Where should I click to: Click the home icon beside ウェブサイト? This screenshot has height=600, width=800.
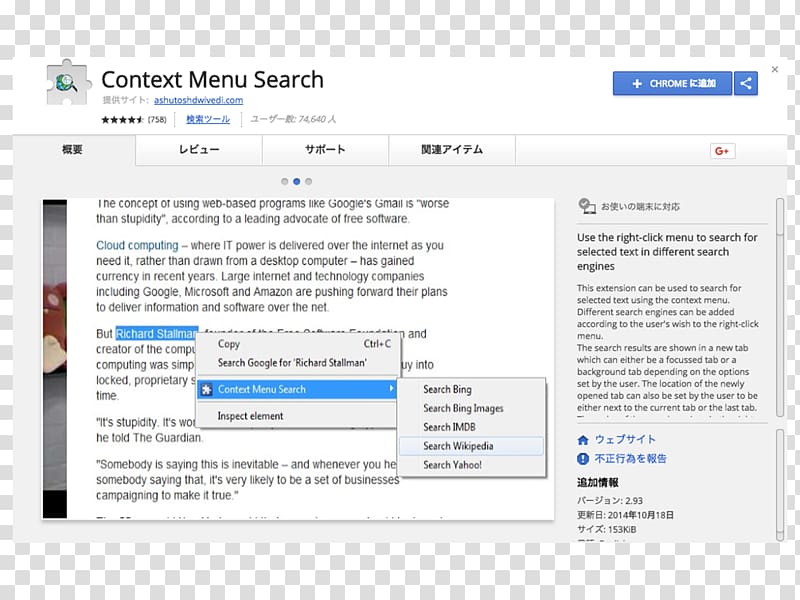(583, 440)
